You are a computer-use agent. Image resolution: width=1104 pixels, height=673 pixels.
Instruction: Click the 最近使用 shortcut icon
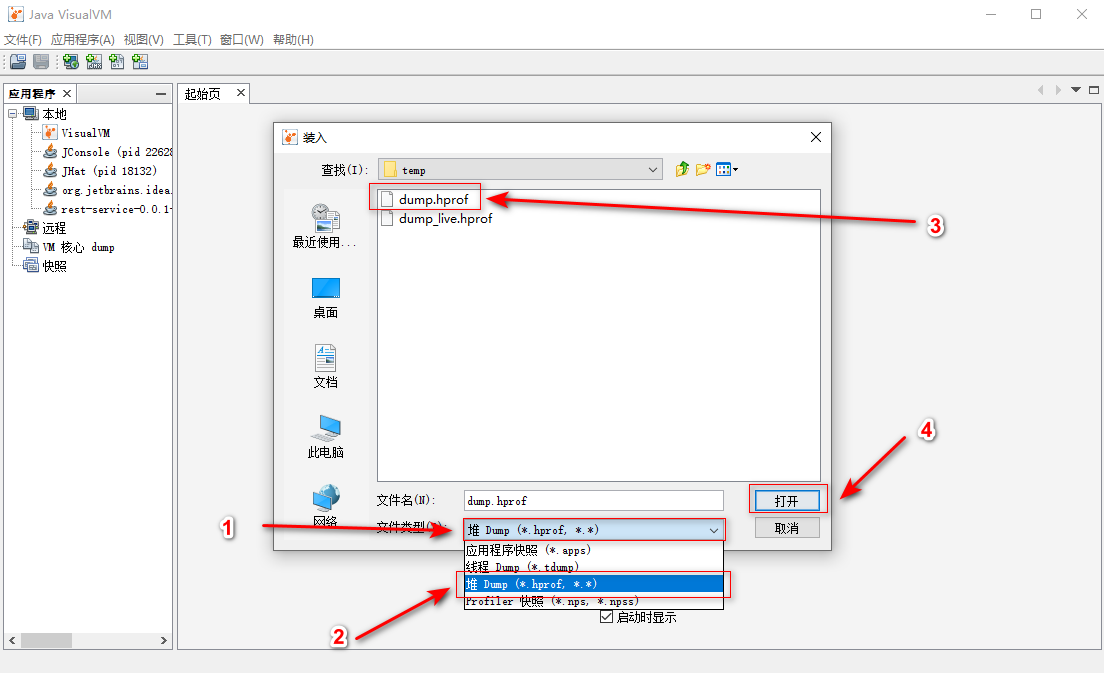click(x=325, y=218)
